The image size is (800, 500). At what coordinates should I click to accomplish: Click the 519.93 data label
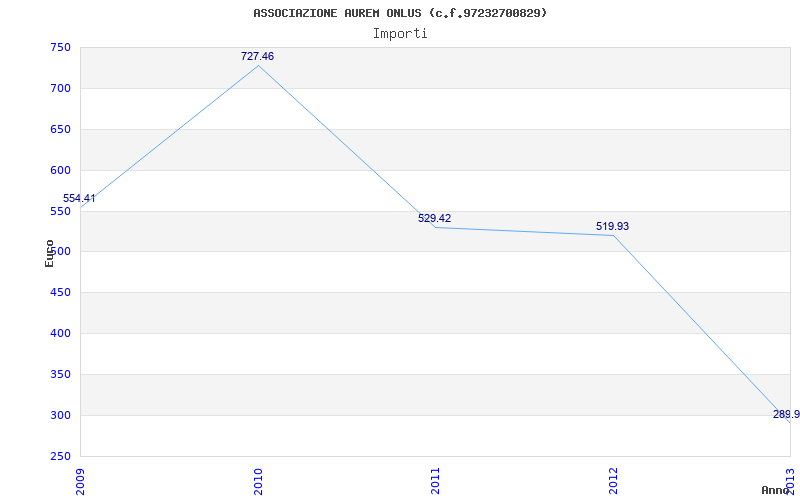[612, 227]
